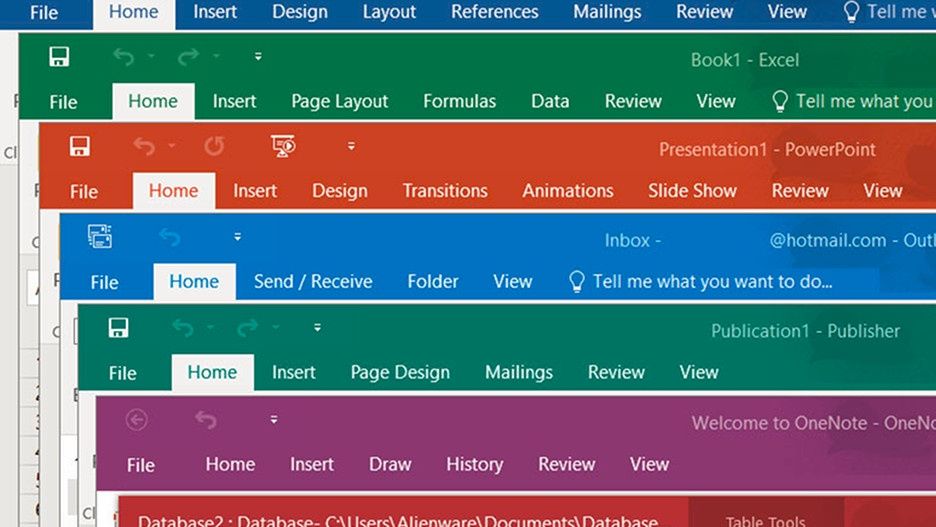
Task: Select the Draw tab in OneNote
Action: 390,464
